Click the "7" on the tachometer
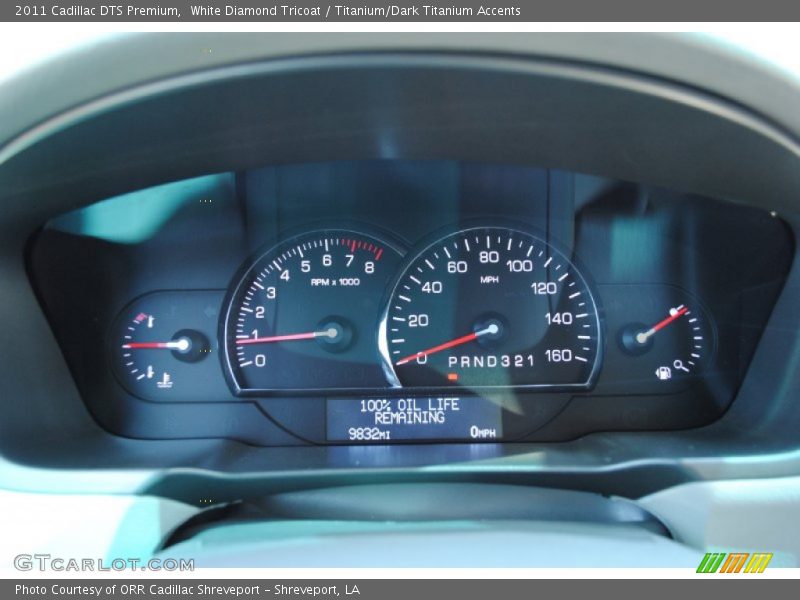Viewport: 800px width, 600px height. [x=349, y=261]
